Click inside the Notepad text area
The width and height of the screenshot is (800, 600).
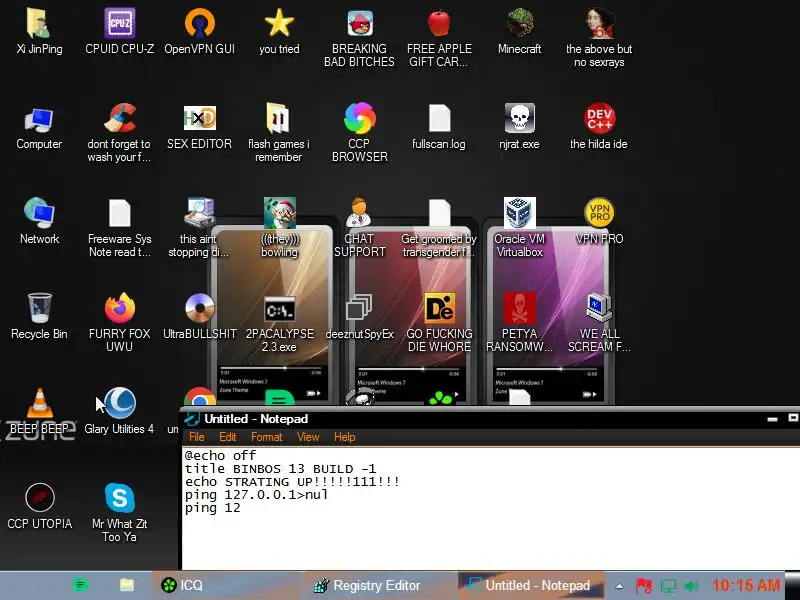coord(491,509)
